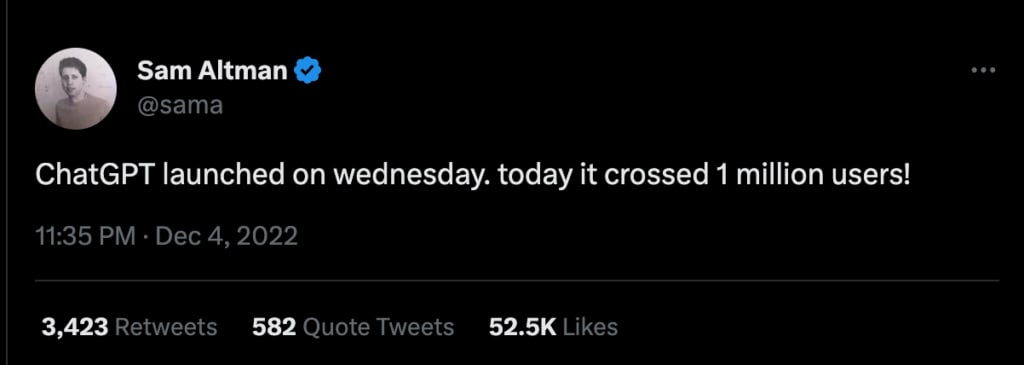This screenshot has width=1024, height=365.
Task: Select the tweet text about ChatGPT launch
Action: 472,176
